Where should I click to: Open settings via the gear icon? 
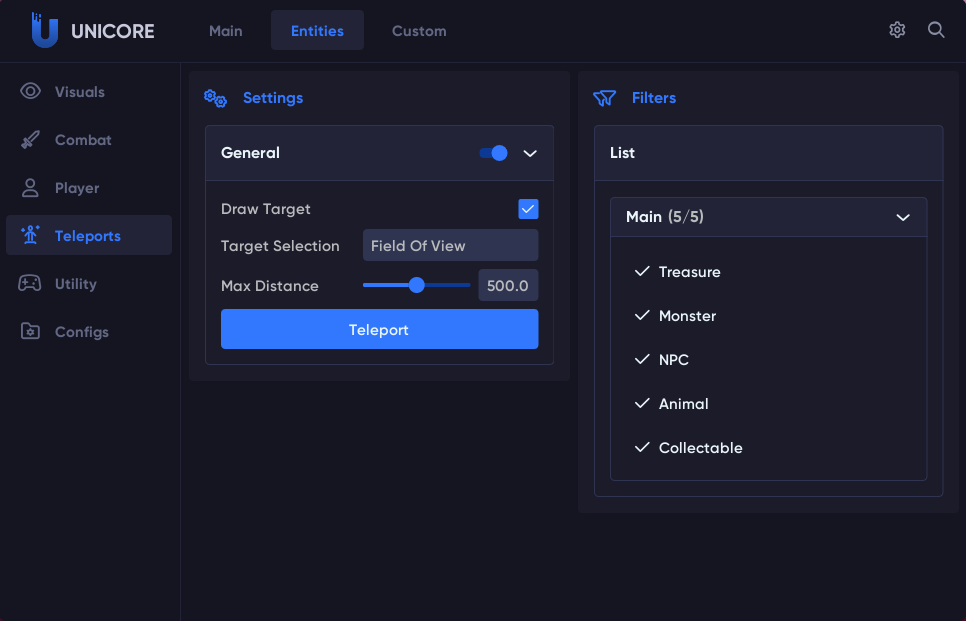[x=897, y=30]
